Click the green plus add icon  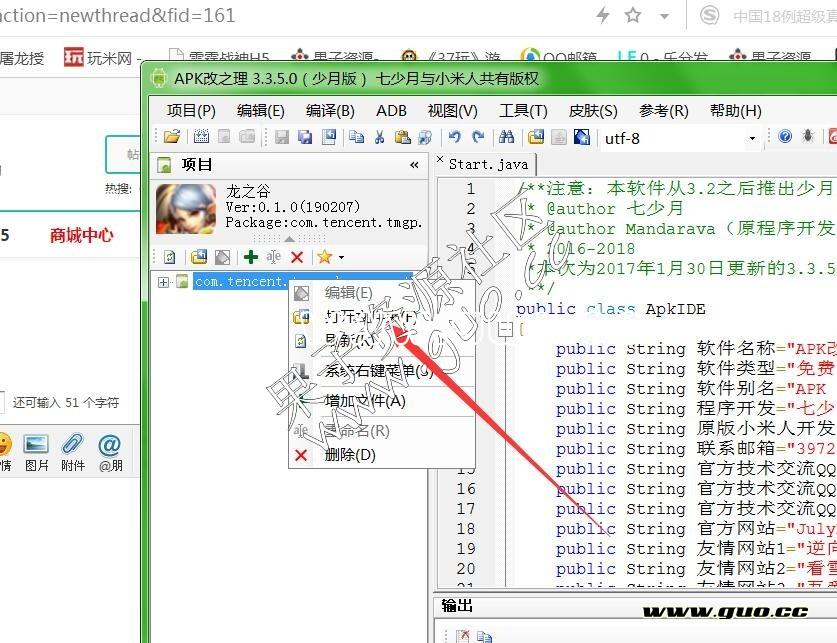(x=251, y=257)
